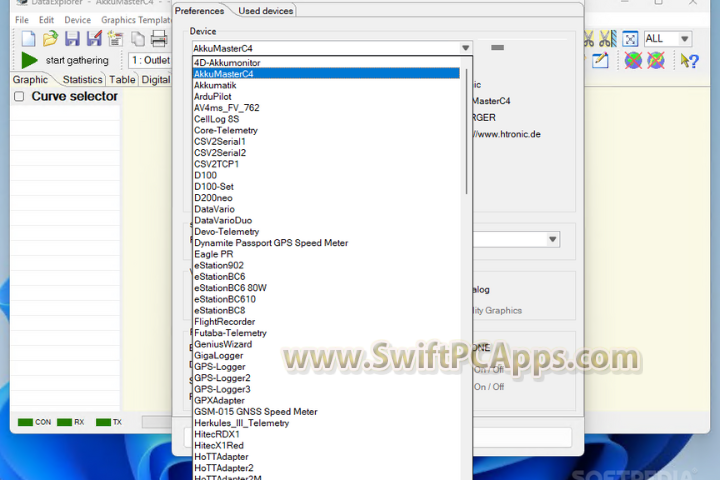Activate the context help pointer icon
Viewport: 720px width, 480px height.
click(x=689, y=61)
